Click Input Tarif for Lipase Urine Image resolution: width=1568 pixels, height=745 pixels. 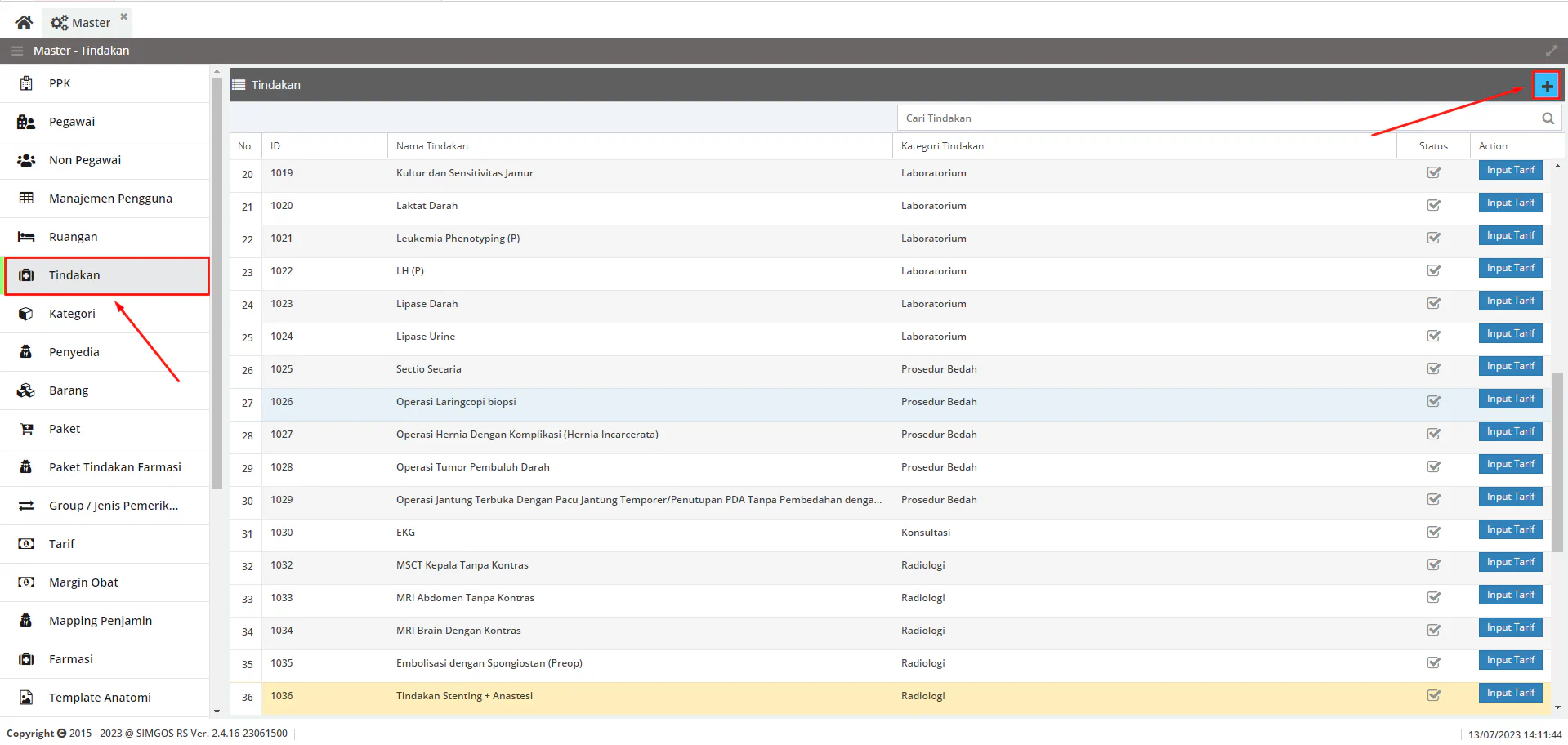coord(1510,333)
